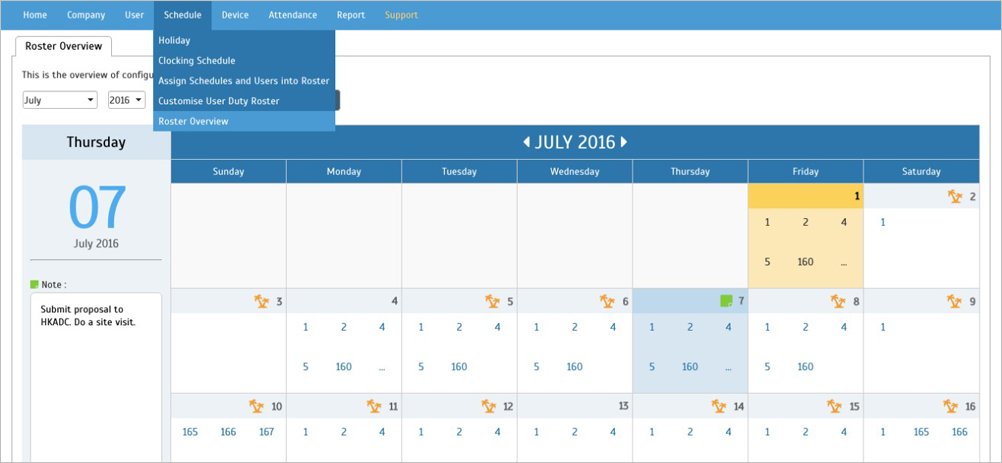Open the Device menu
Viewport: 1002px width, 463px height.
[x=235, y=15]
